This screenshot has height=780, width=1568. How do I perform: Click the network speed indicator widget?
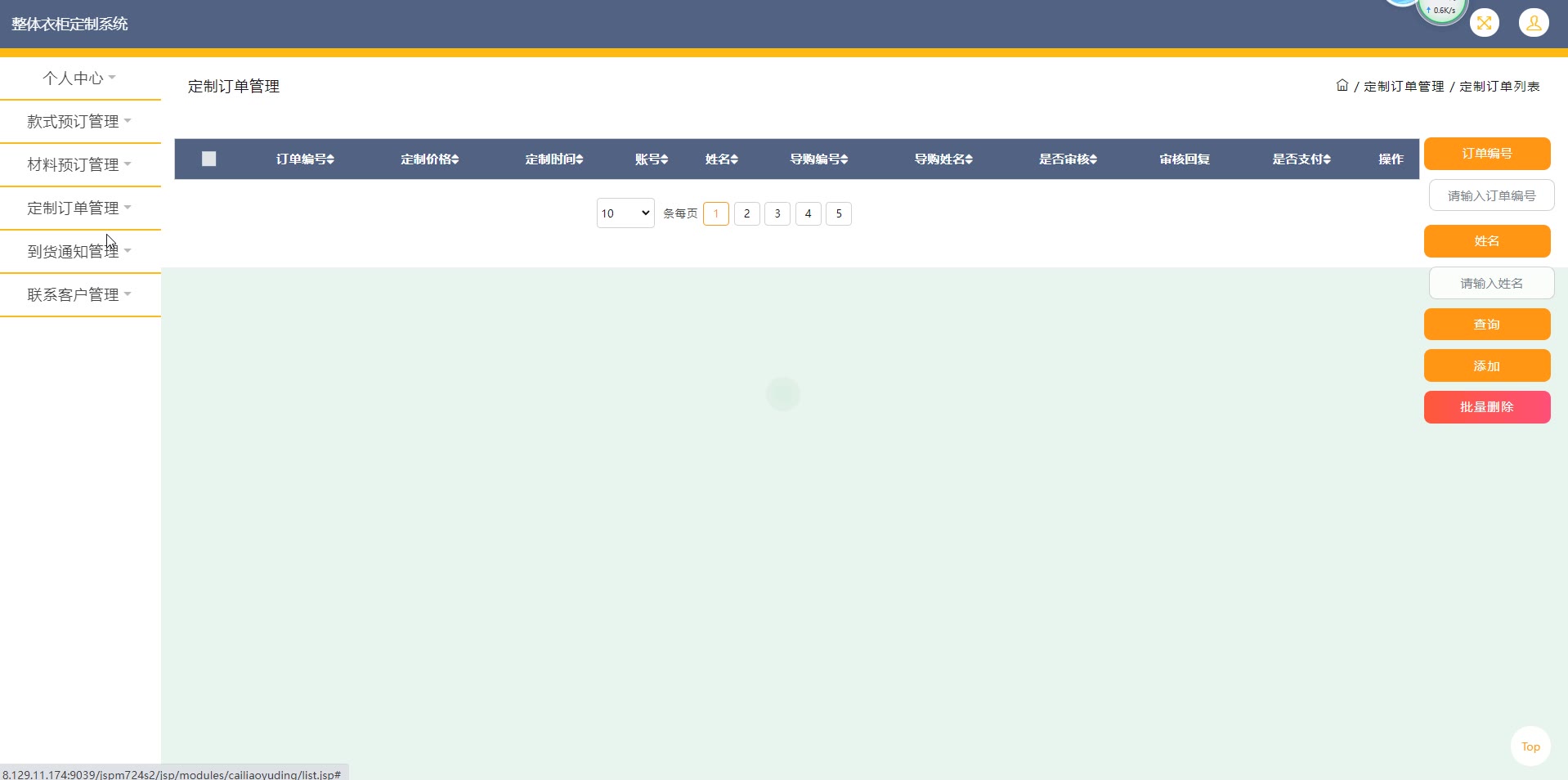(x=1441, y=11)
